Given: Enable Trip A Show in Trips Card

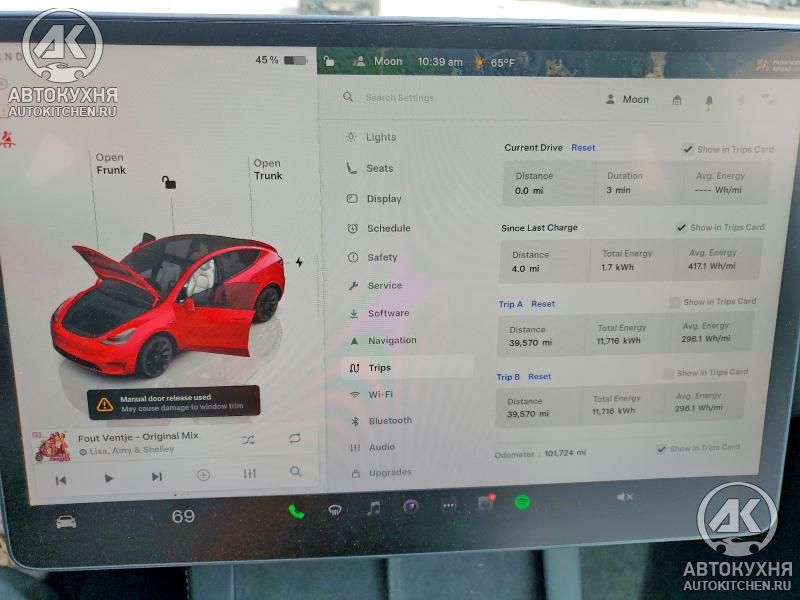Looking at the screenshot, I should pyautogui.click(x=674, y=302).
